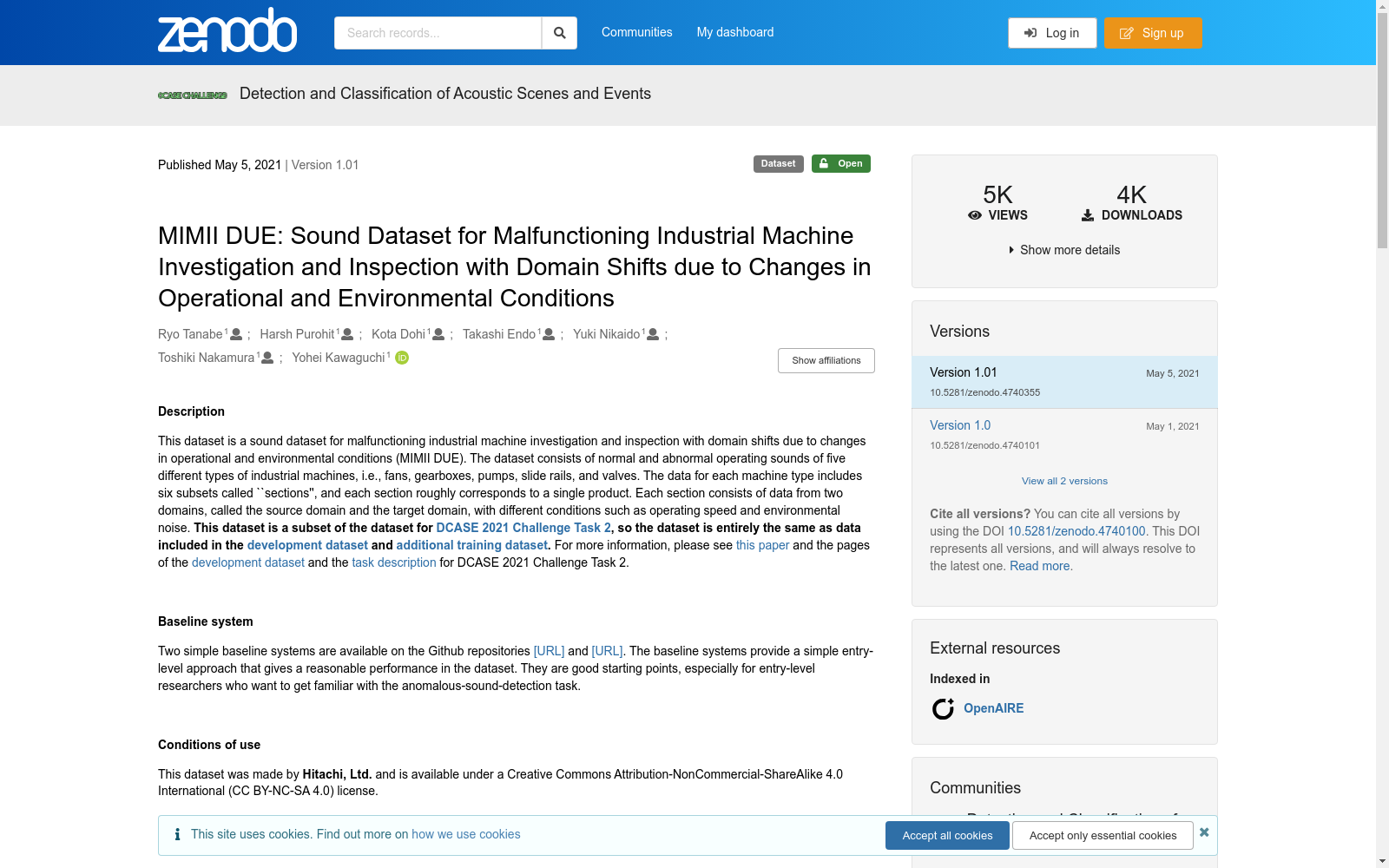Accept all cookies
Viewport: 1389px width, 868px height.
tap(947, 835)
